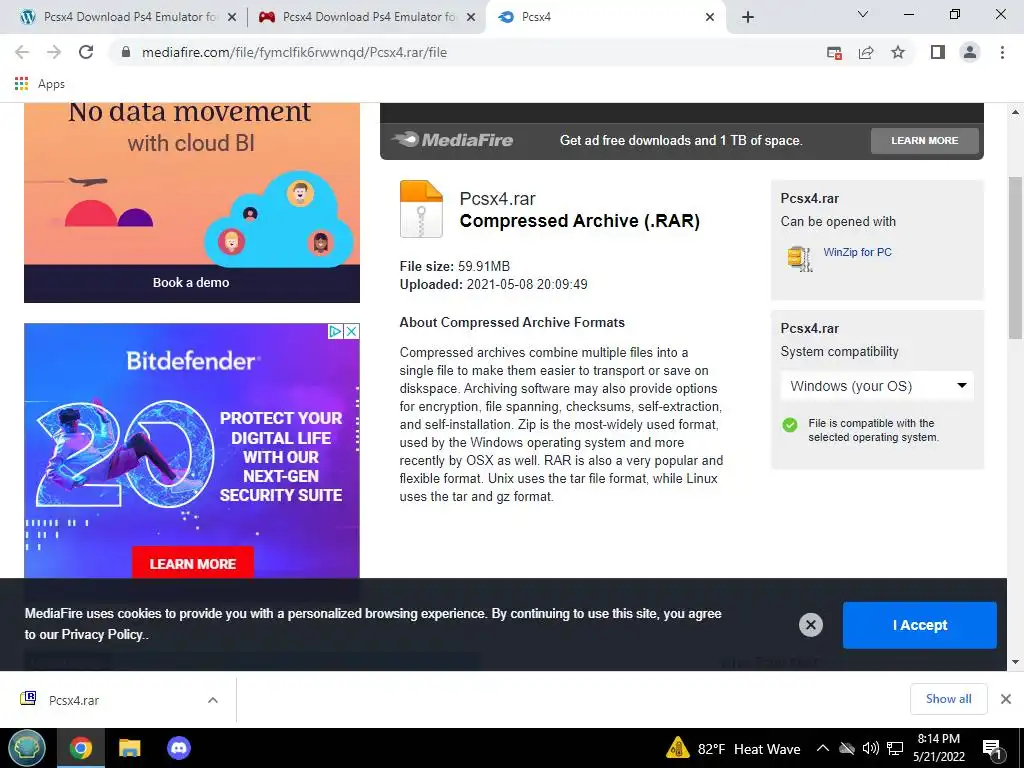Click Show all downloads
The height and width of the screenshot is (768, 1024).
coord(948,699)
